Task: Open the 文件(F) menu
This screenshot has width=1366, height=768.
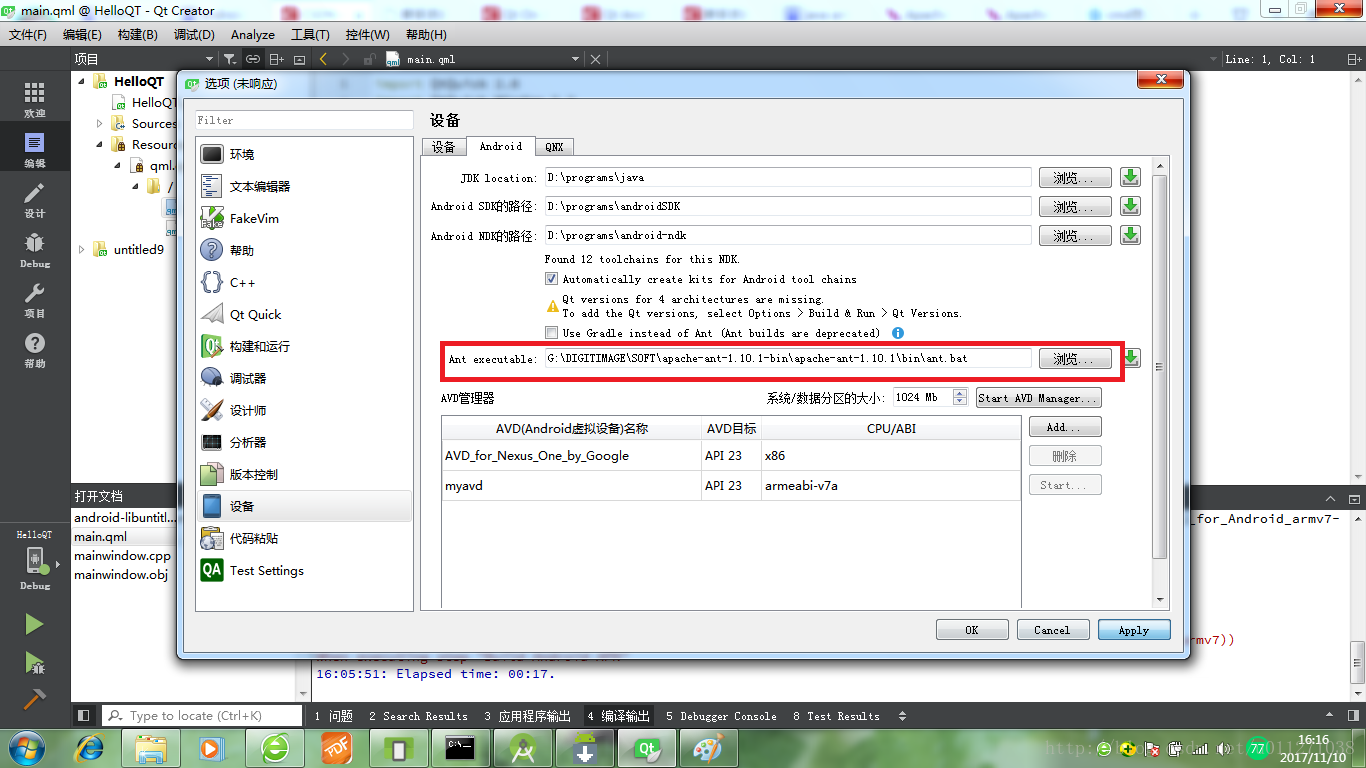Action: pyautogui.click(x=28, y=34)
